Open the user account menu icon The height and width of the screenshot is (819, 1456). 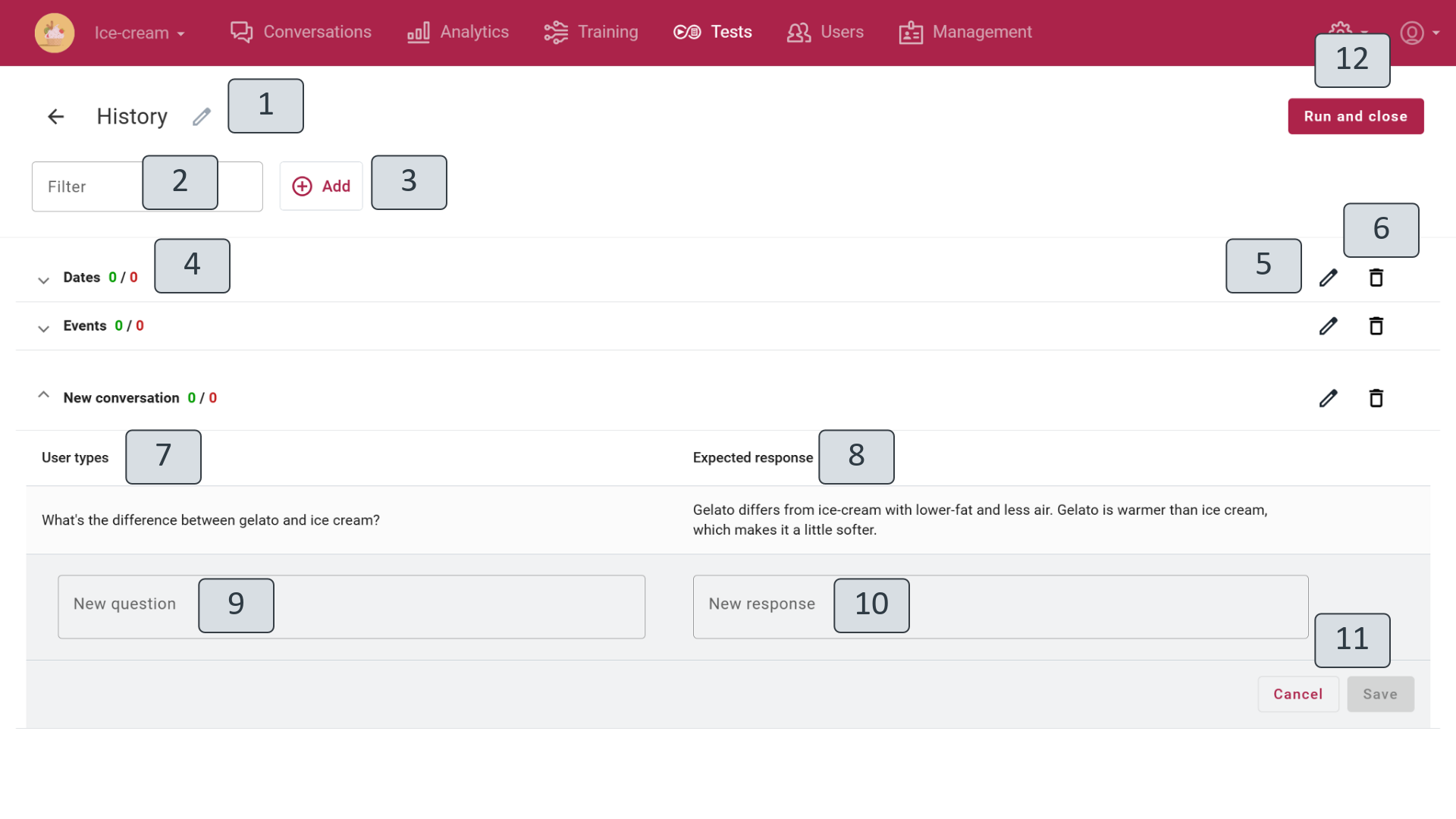coord(1412,33)
